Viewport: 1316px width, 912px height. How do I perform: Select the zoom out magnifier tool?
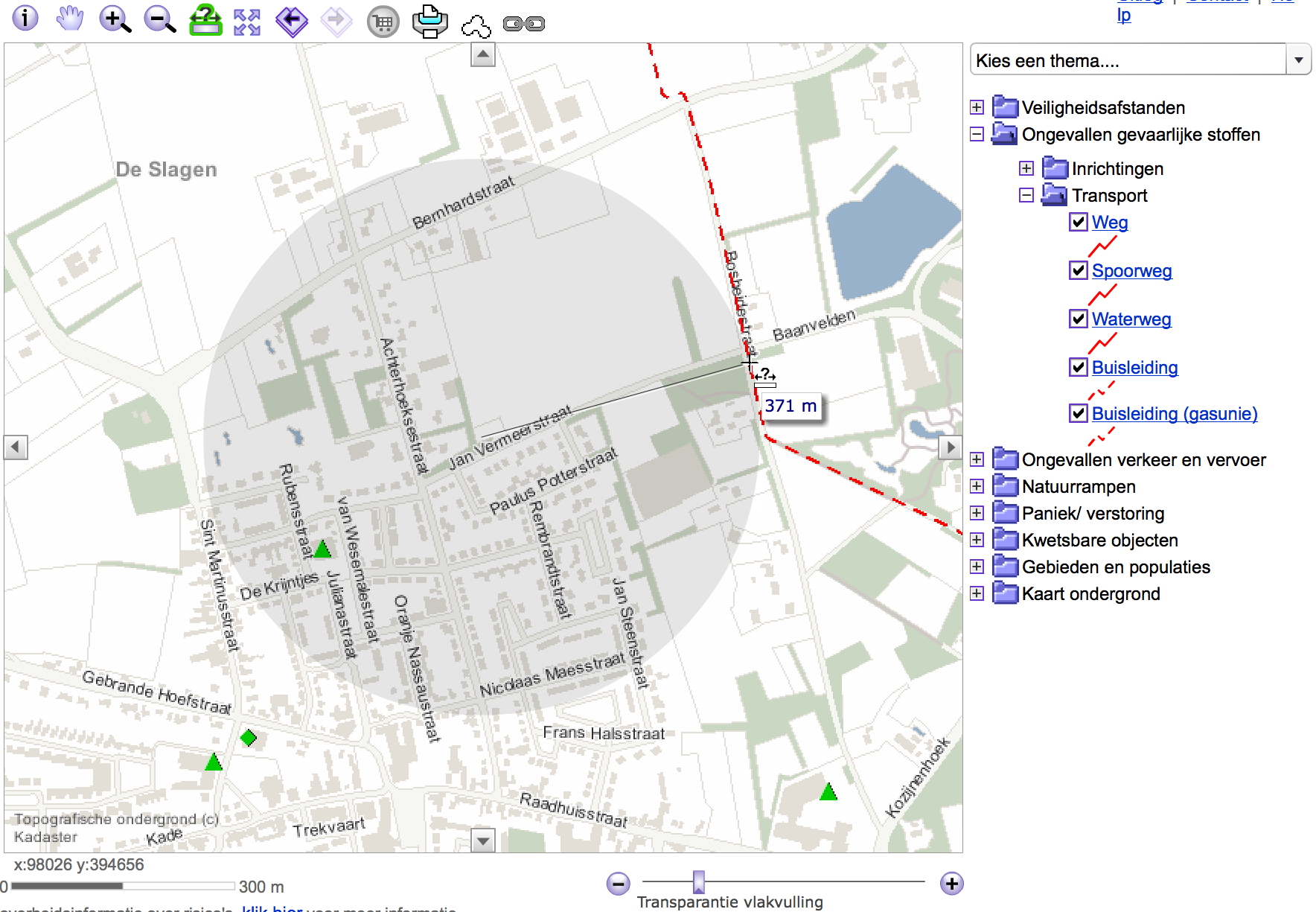click(159, 19)
